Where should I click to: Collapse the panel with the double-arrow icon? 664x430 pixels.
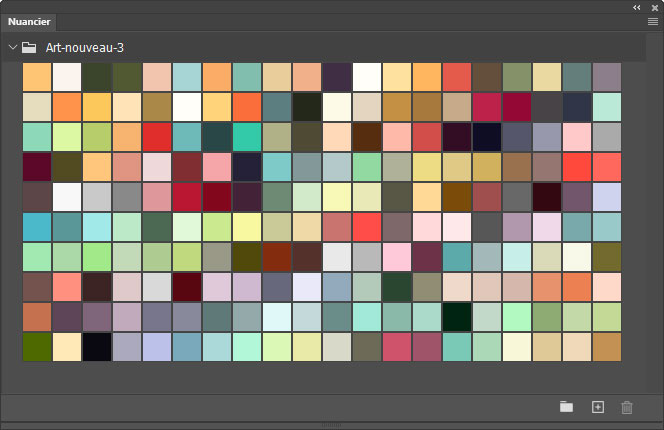click(637, 6)
